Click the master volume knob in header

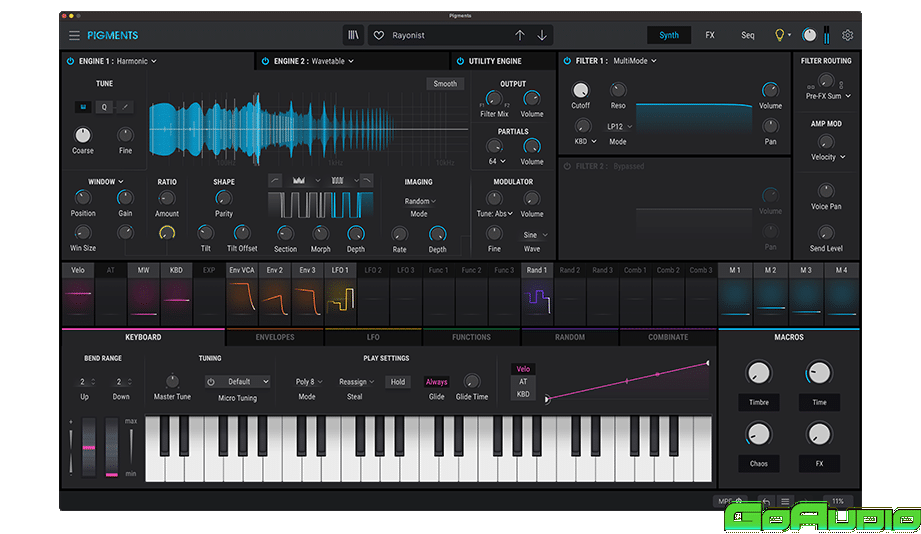pyautogui.click(x=809, y=35)
